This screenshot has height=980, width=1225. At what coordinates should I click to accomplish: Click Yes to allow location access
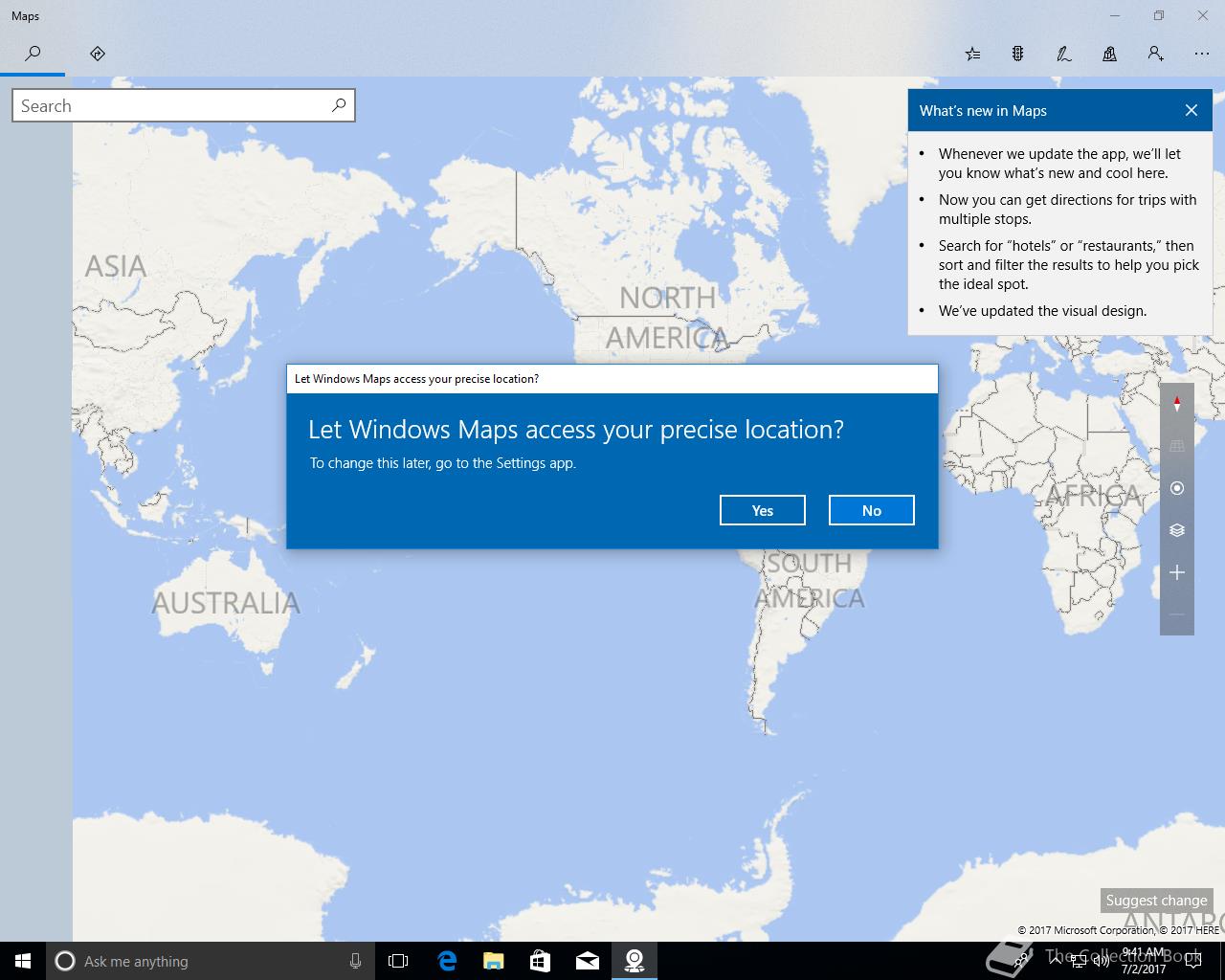pyautogui.click(x=763, y=510)
